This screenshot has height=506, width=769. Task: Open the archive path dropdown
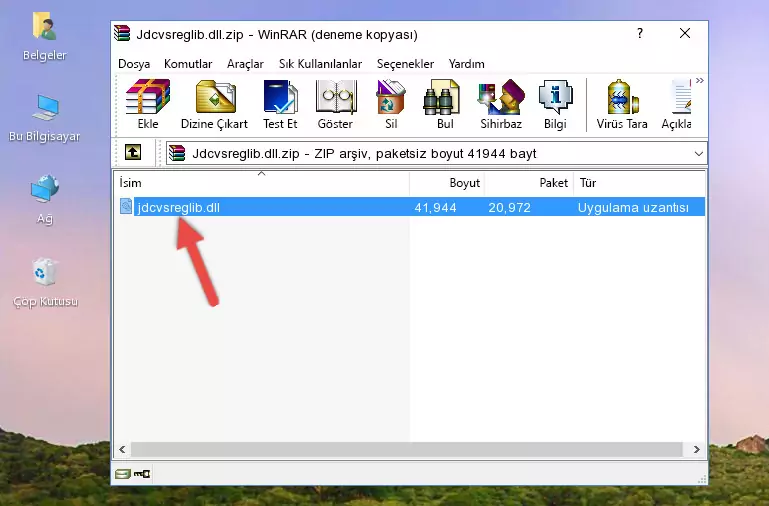[x=699, y=153]
